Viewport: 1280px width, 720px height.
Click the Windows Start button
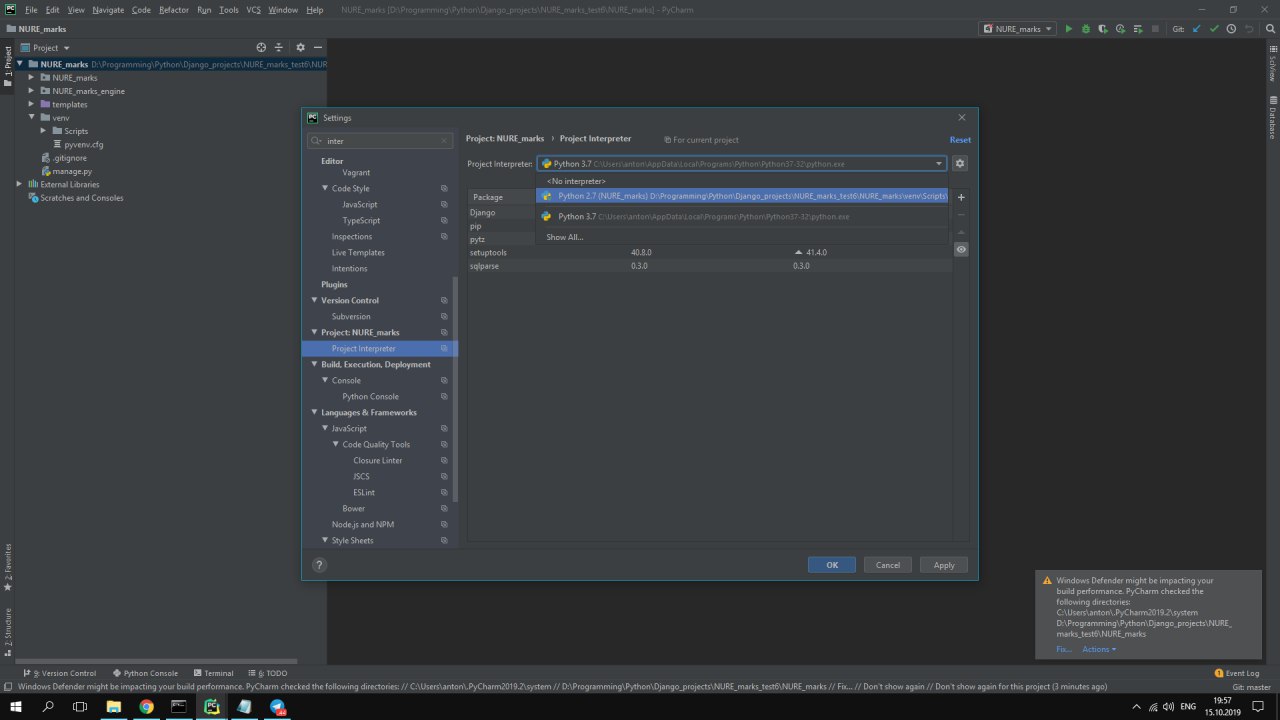pos(16,706)
